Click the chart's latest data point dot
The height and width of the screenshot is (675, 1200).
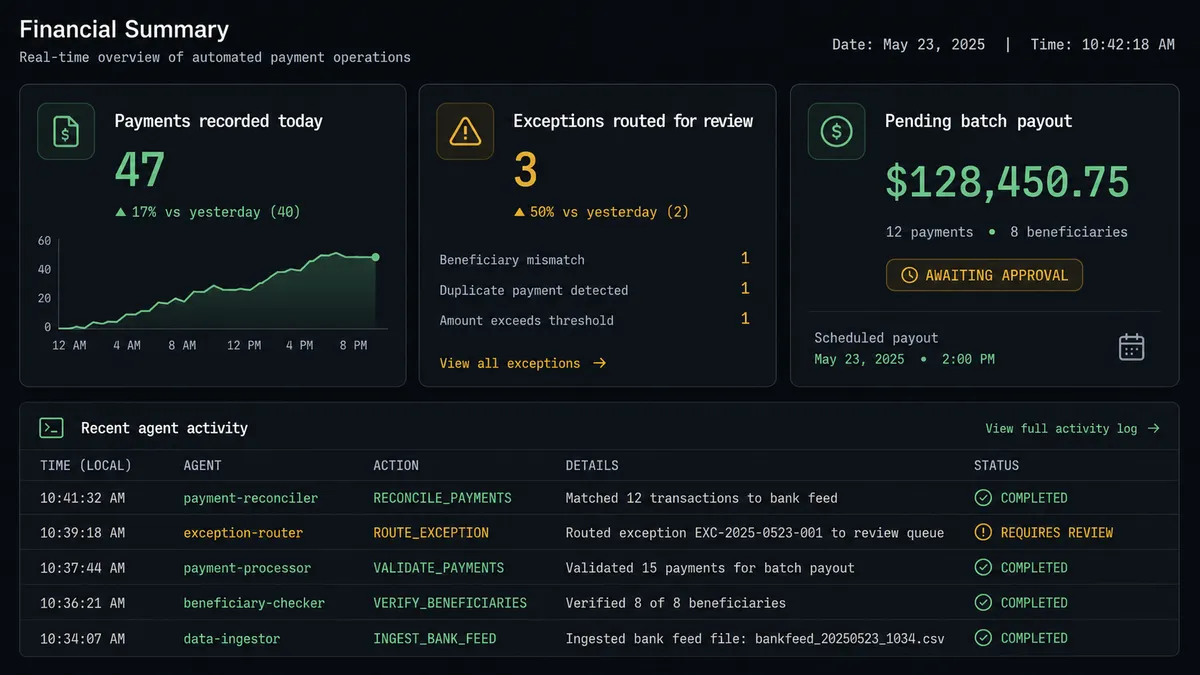point(375,257)
